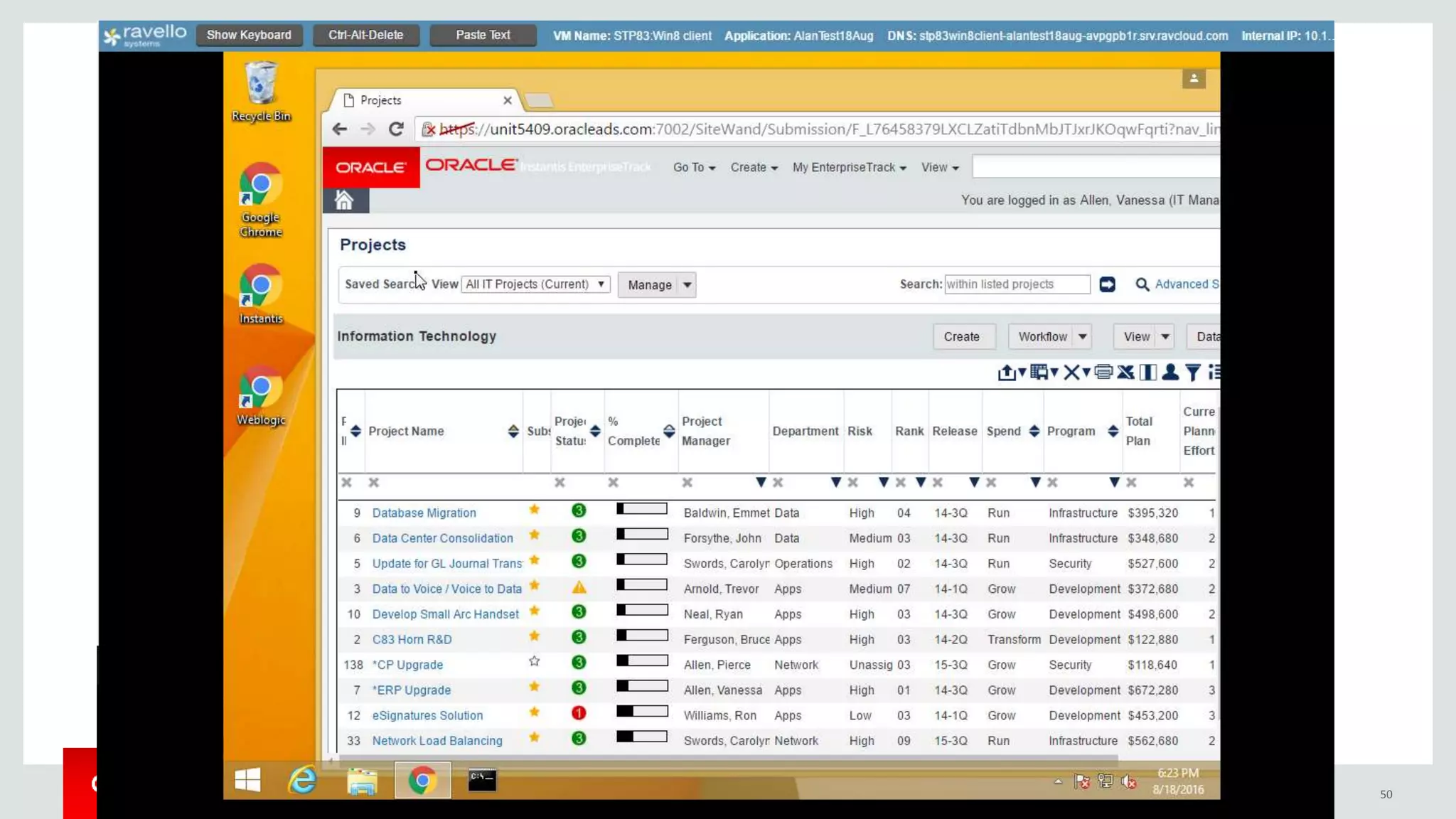Sort by the Project Name column arrows
The height and width of the screenshot is (819, 1456).
pos(513,432)
